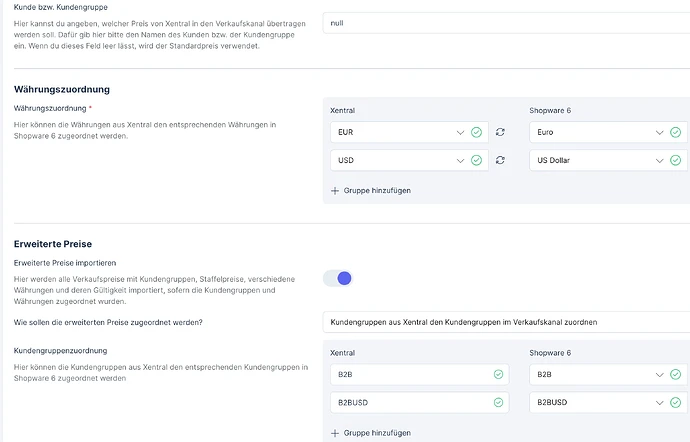The height and width of the screenshot is (442, 690).
Task: Click green checkmark in Xentral B2B field
Action: [x=498, y=374]
